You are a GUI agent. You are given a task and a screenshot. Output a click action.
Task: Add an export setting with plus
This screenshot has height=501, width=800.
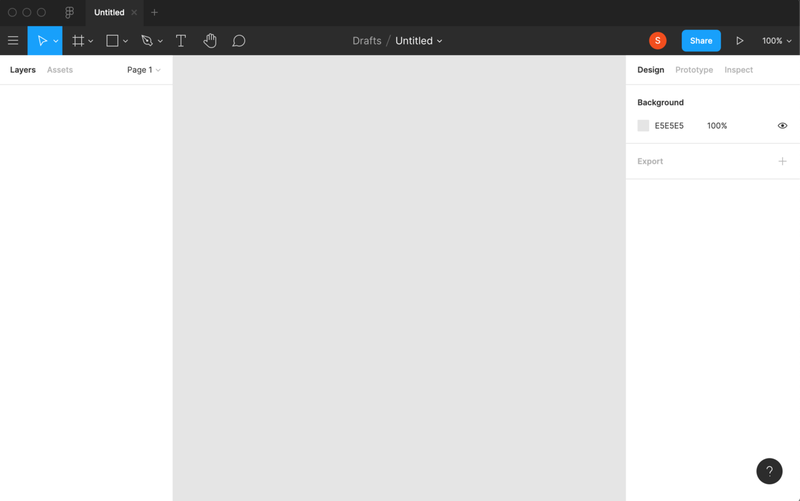pos(782,161)
